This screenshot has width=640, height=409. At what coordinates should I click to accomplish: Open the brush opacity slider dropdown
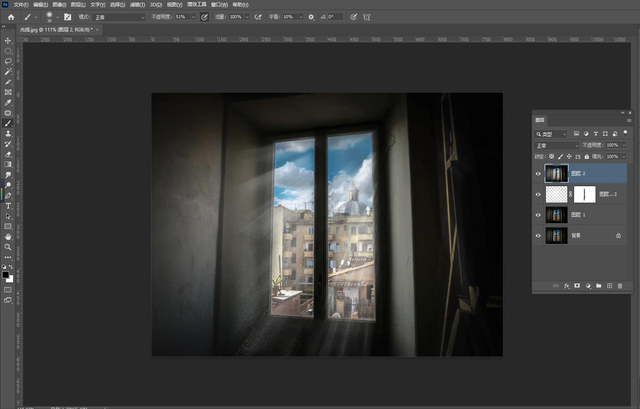point(193,17)
